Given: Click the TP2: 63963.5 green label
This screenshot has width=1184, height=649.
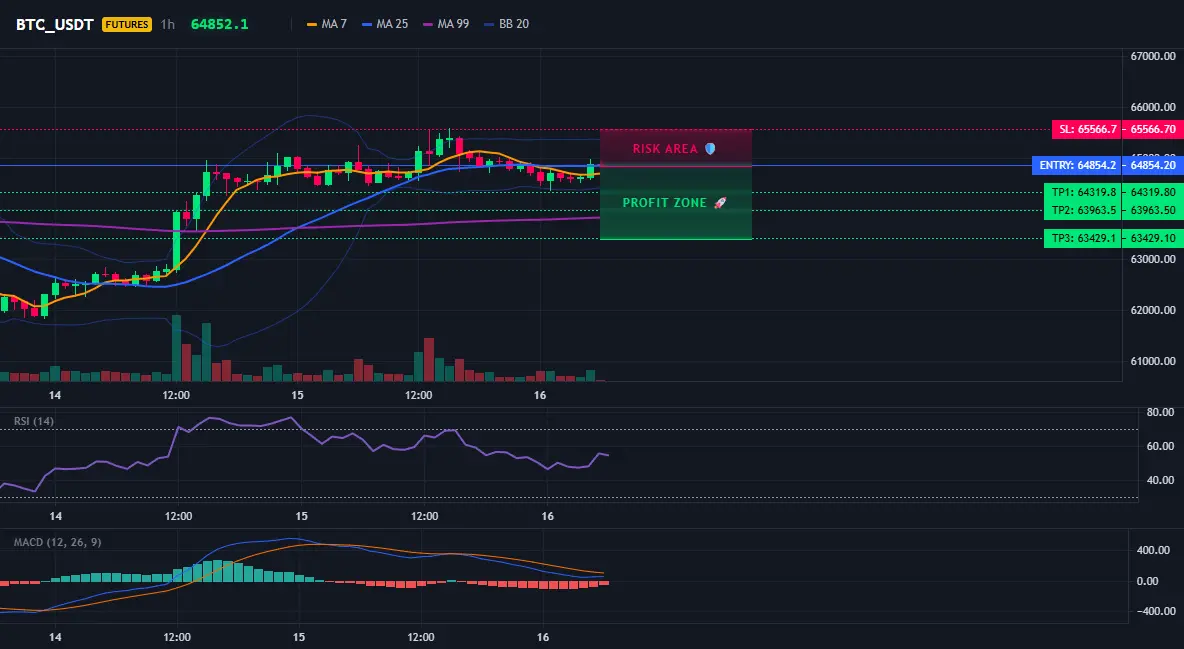Looking at the screenshot, I should (x=1083, y=210).
